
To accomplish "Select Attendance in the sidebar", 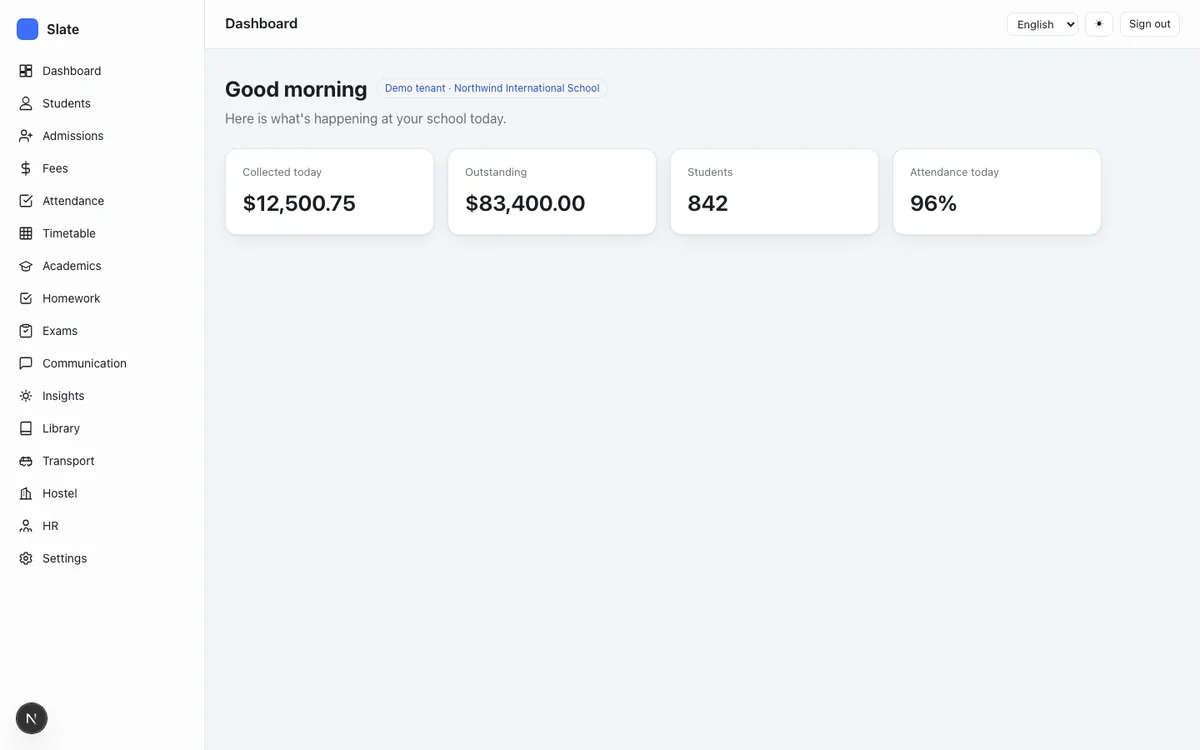I will click(x=73, y=201).
